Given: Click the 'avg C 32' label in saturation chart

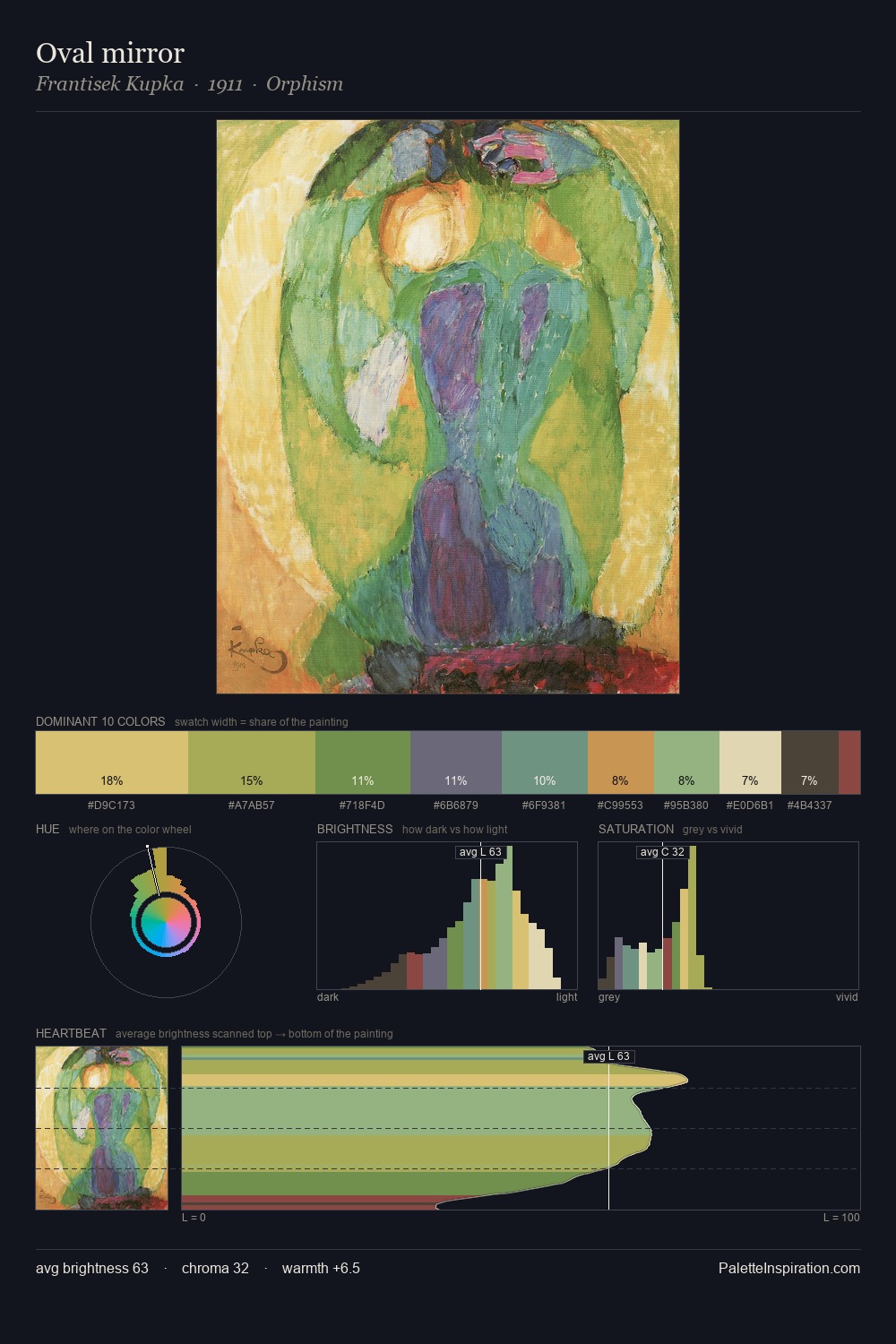Looking at the screenshot, I should click(662, 852).
